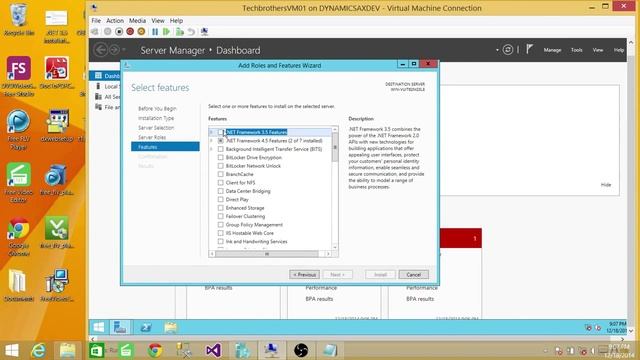
Task: Check the Data Center Bridging checkbox
Action: [x=220, y=191]
